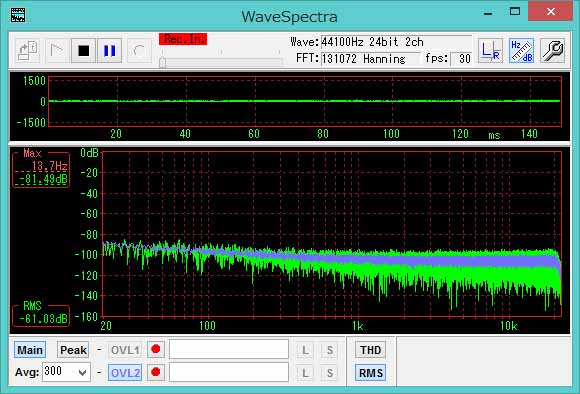Click the OVL1 text input field

229,349
